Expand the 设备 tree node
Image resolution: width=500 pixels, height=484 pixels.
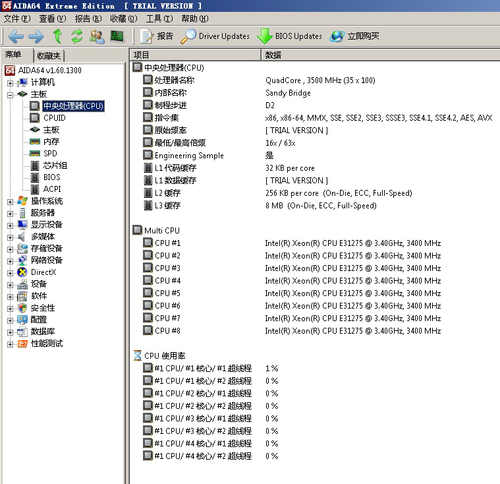pyautogui.click(x=10, y=285)
